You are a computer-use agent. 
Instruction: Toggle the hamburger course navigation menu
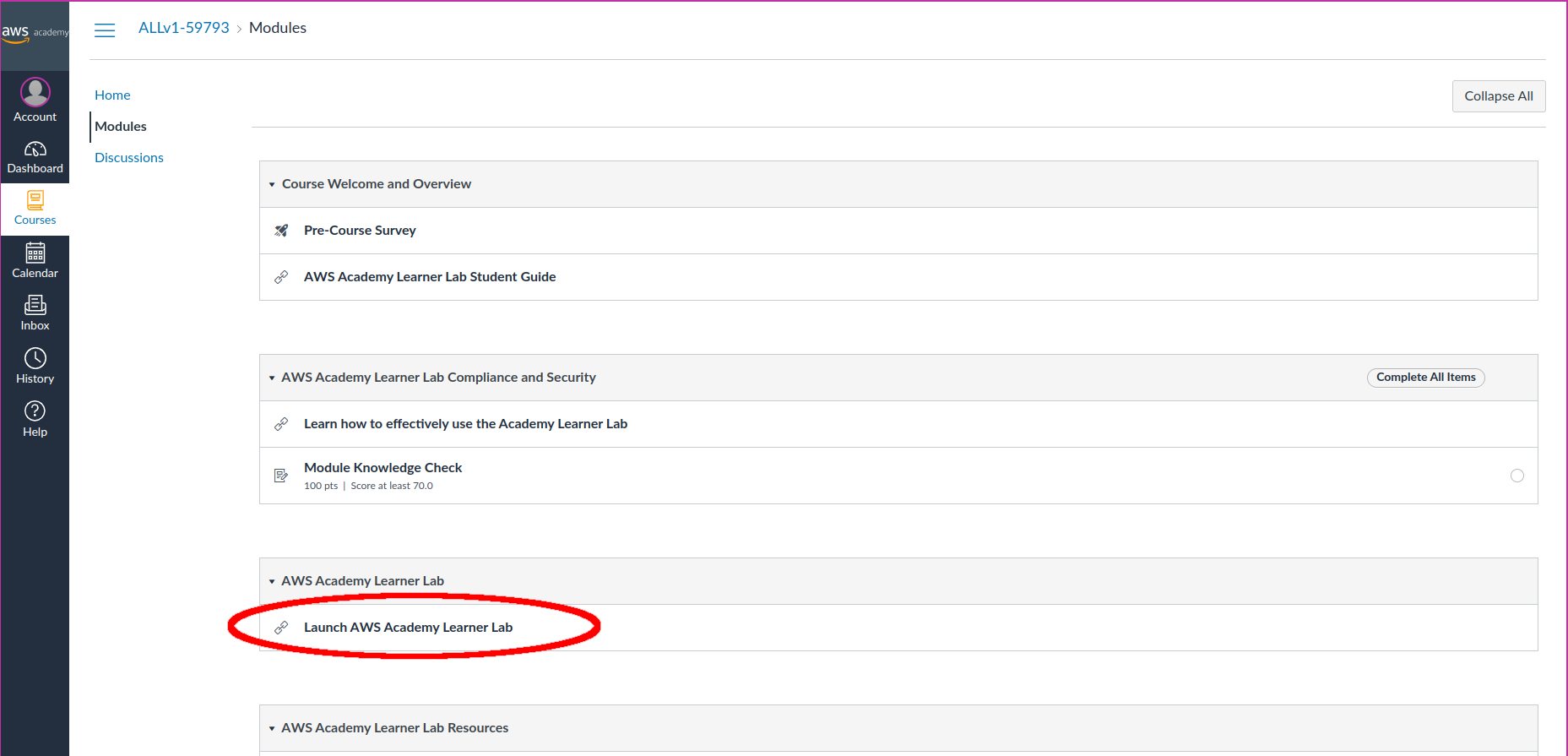pyautogui.click(x=105, y=30)
